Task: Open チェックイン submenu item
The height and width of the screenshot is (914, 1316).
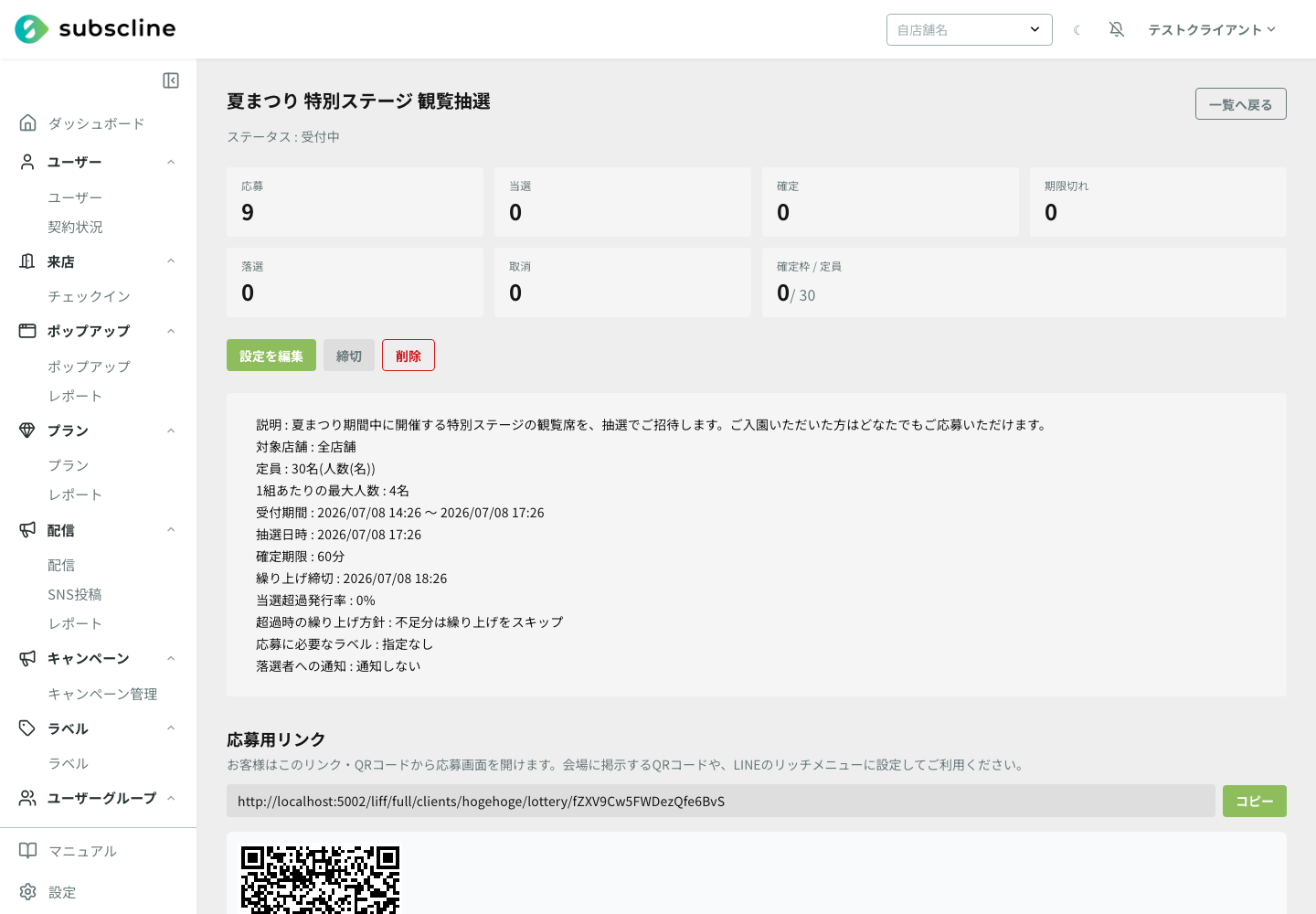Action: click(90, 296)
